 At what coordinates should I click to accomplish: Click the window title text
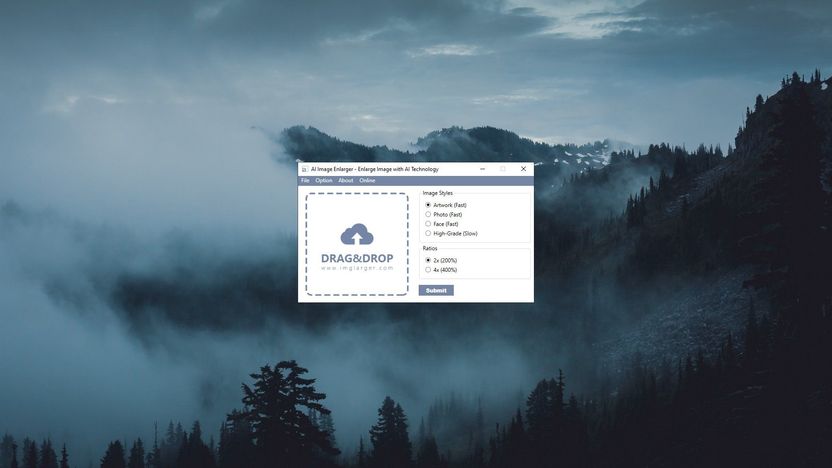click(375, 169)
